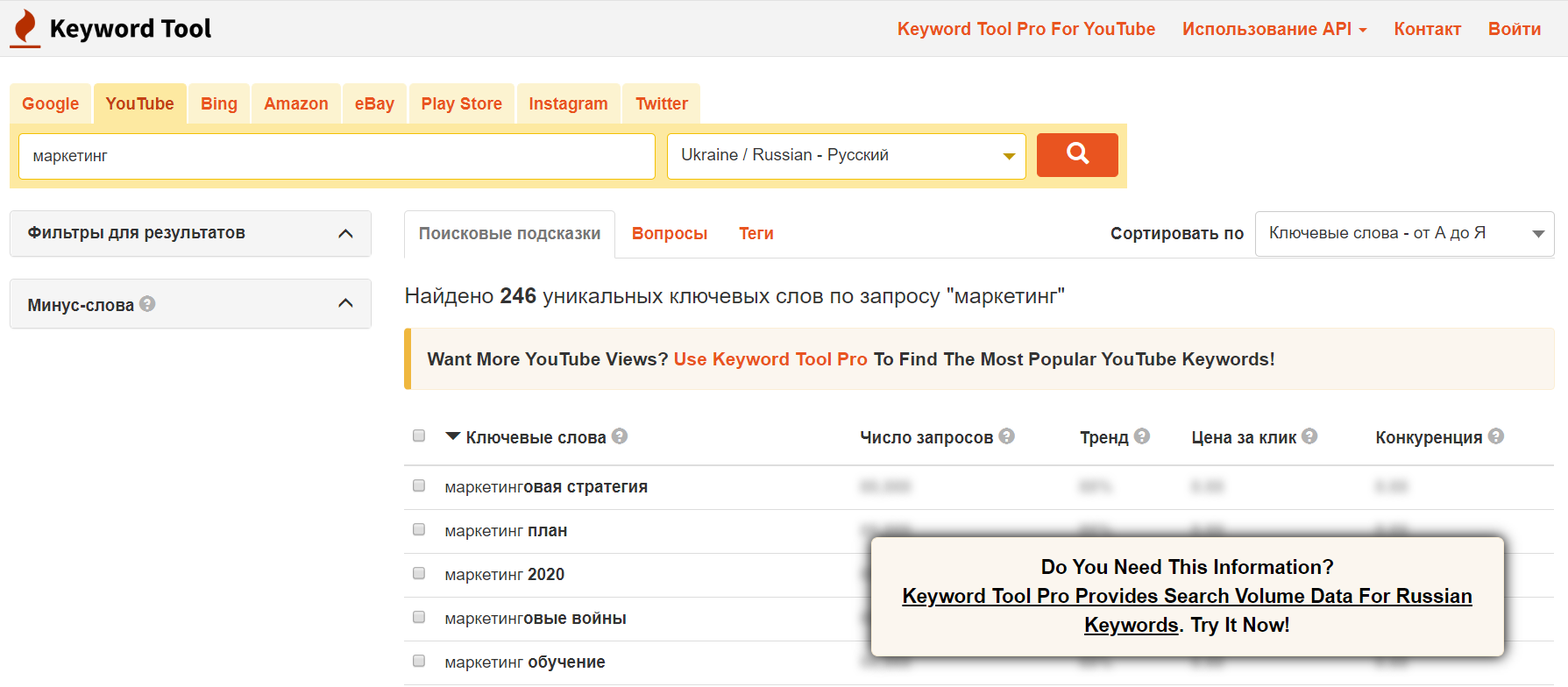Open the Использование API menu
This screenshot has width=1568, height=687.
click(1274, 29)
